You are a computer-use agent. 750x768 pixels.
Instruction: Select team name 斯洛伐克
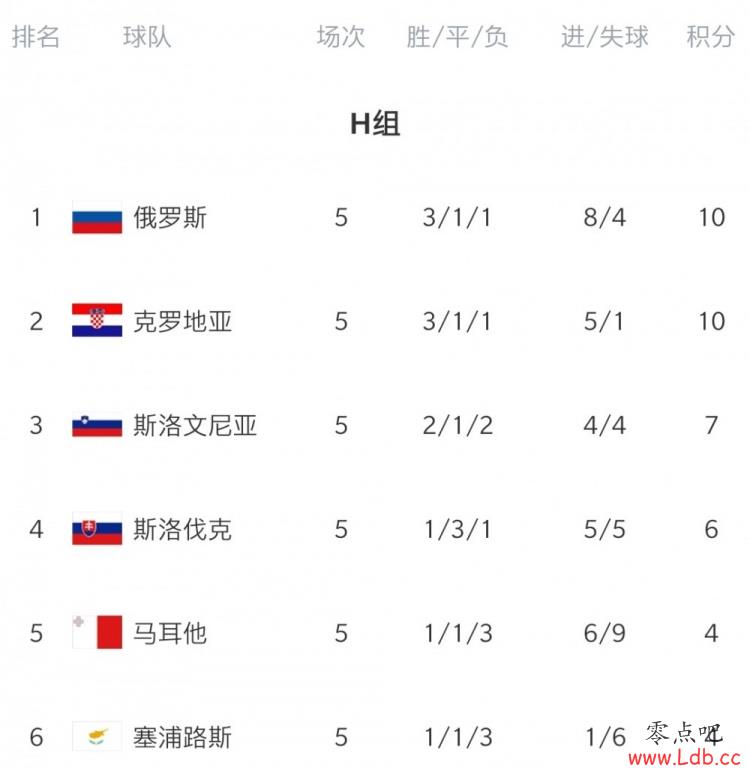[x=182, y=529]
